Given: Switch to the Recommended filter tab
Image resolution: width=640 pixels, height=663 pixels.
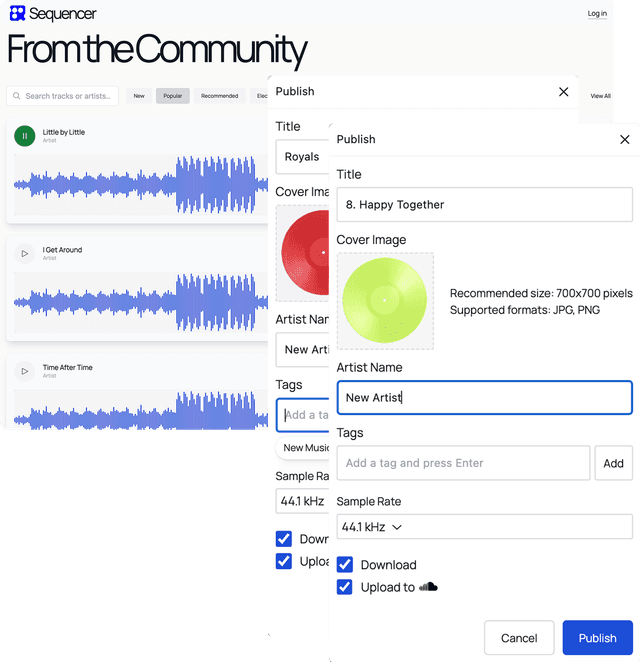Looking at the screenshot, I should pyautogui.click(x=219, y=96).
